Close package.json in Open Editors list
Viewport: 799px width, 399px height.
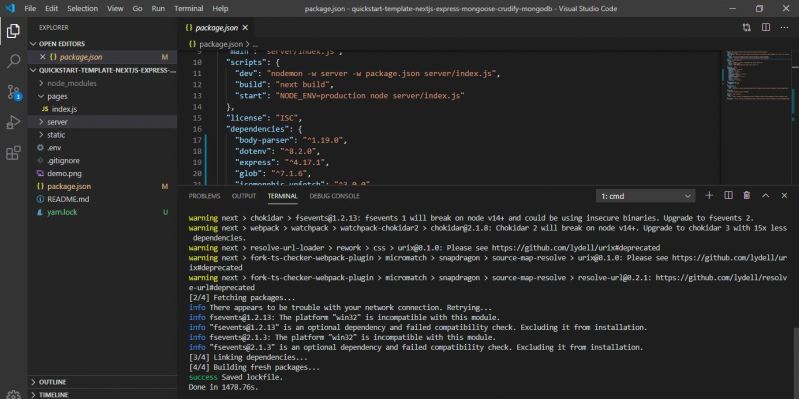click(43, 57)
